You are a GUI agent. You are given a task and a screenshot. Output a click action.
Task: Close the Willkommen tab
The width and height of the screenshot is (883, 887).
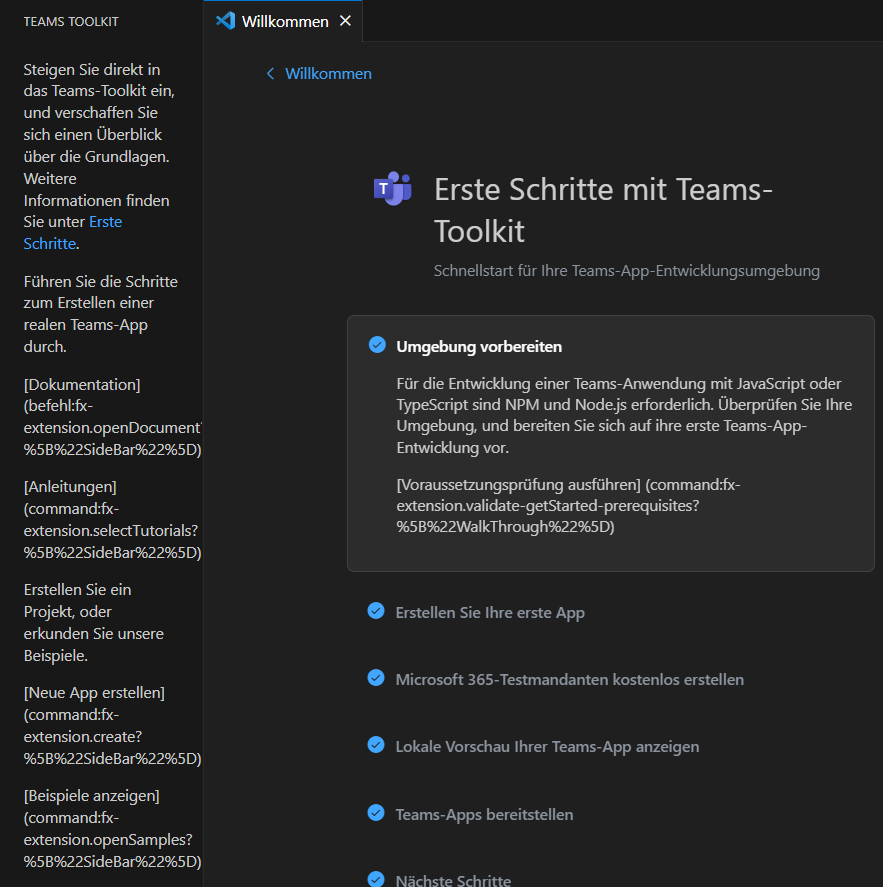click(345, 21)
